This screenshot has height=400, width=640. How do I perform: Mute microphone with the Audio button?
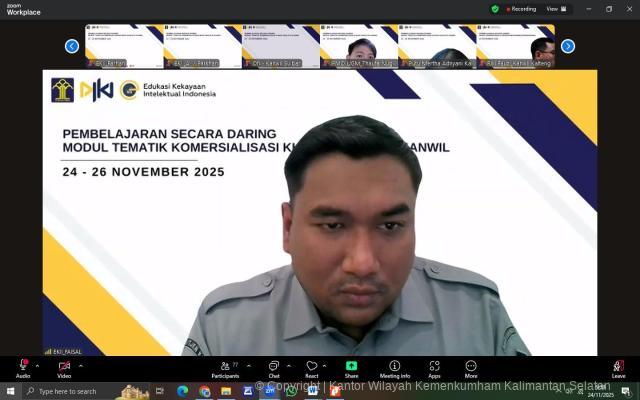coord(23,367)
